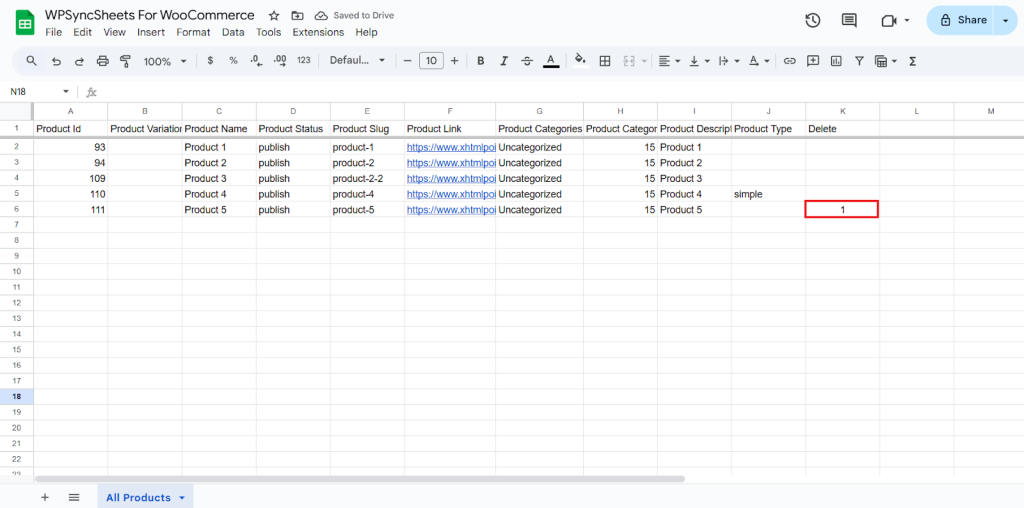Open the Edit menu

[82, 32]
